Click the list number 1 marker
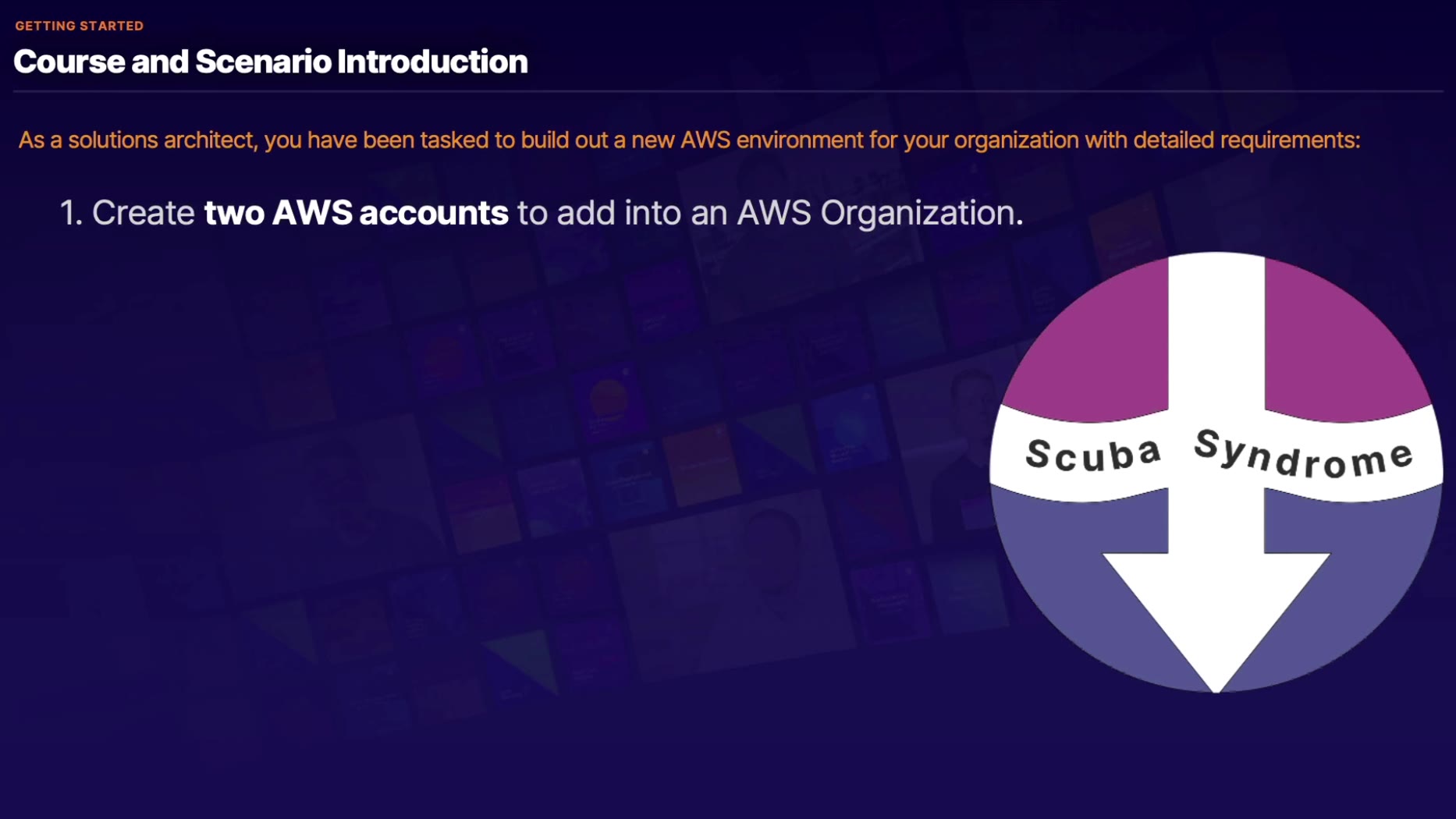 (x=70, y=213)
